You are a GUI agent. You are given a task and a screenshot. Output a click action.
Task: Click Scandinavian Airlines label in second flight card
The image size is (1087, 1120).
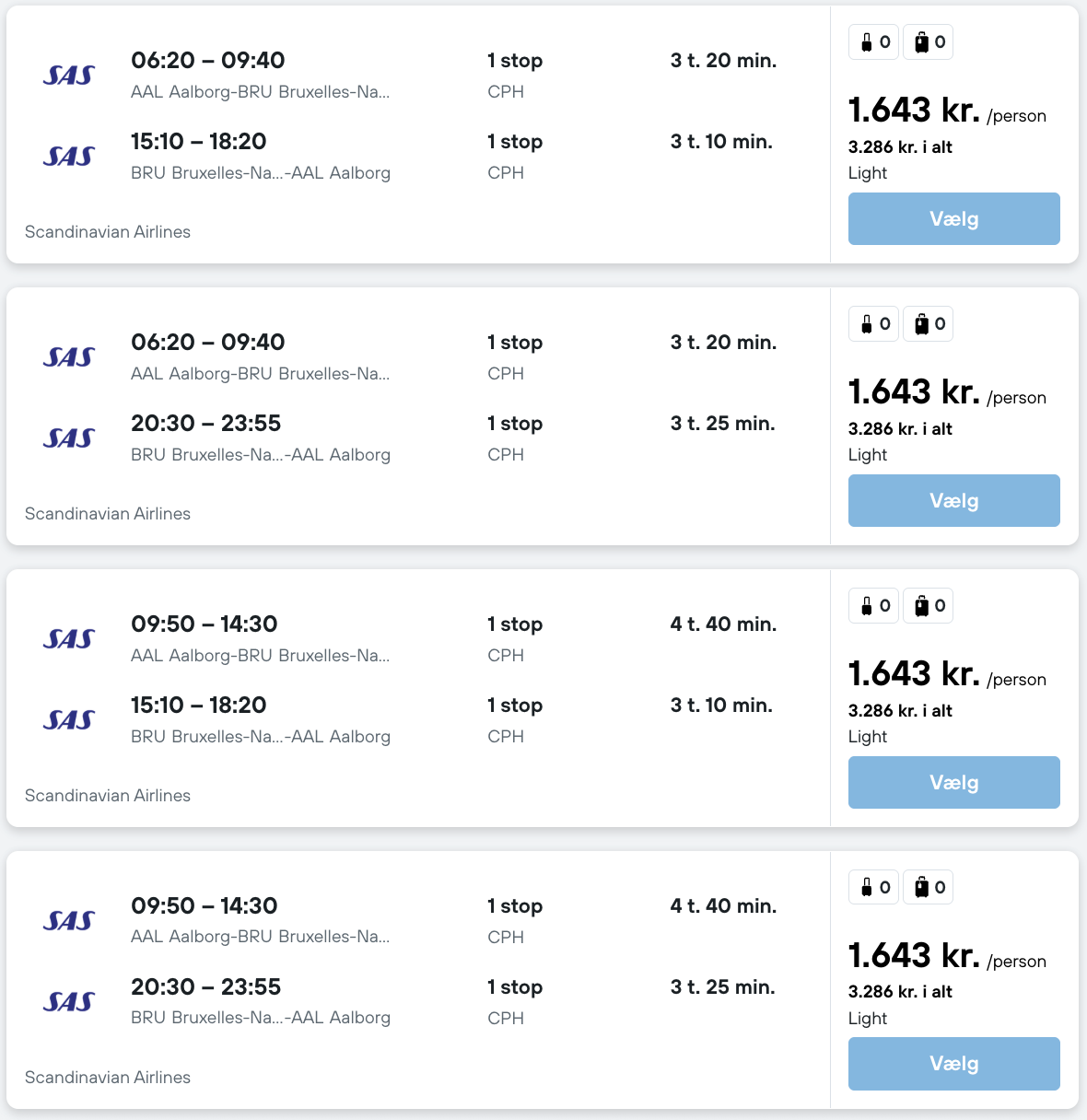click(108, 514)
